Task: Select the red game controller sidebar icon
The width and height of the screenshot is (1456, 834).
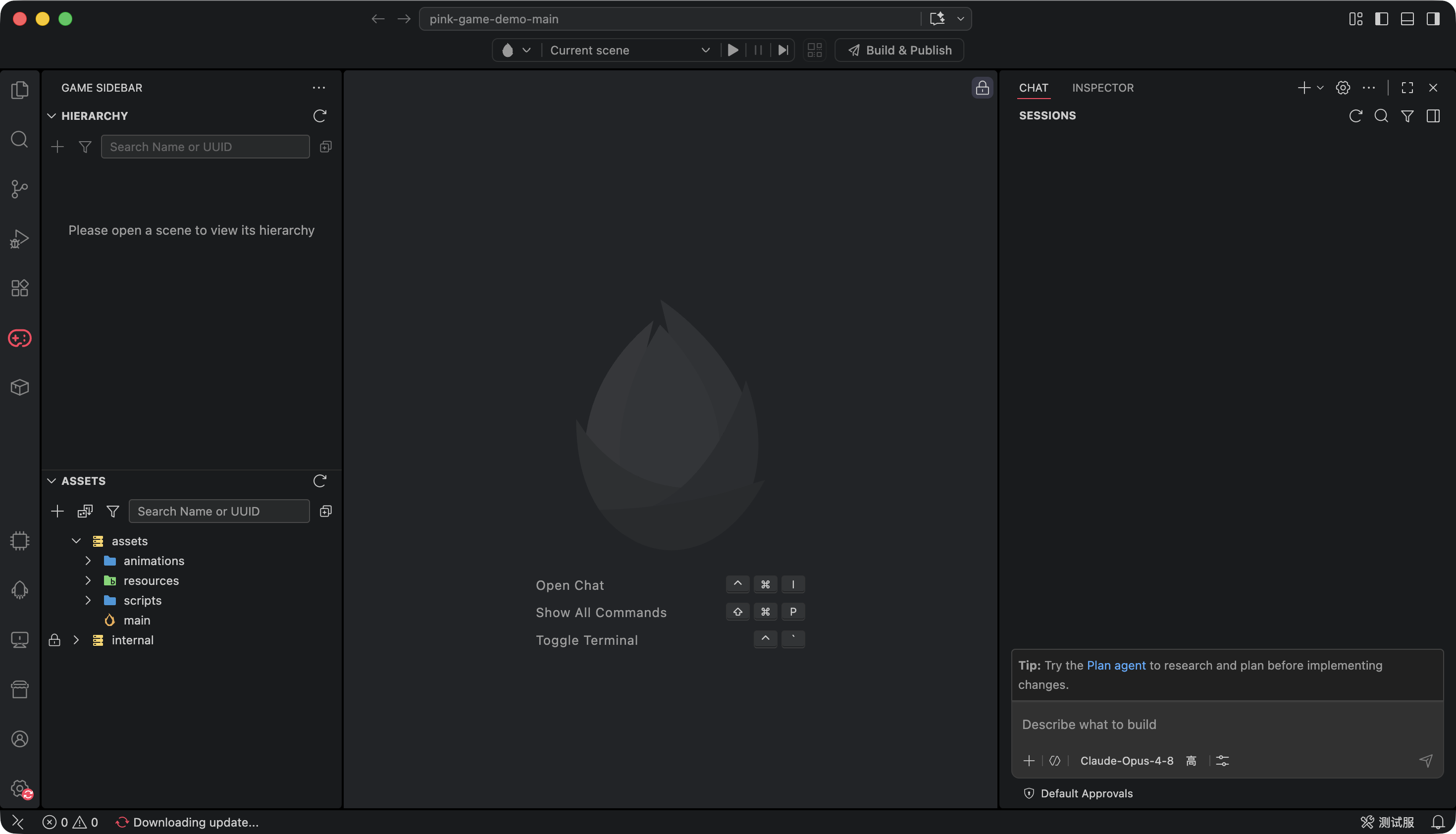Action: (x=19, y=338)
